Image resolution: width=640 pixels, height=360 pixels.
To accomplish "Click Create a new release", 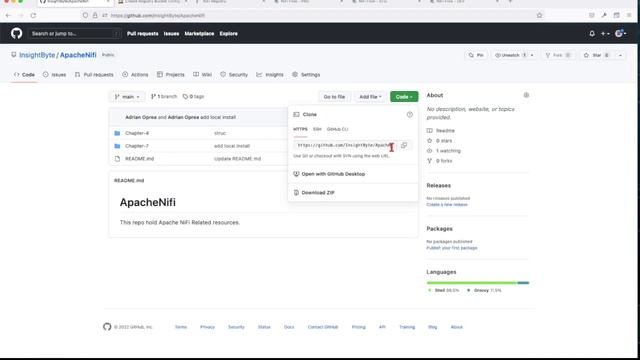I will pos(447,204).
